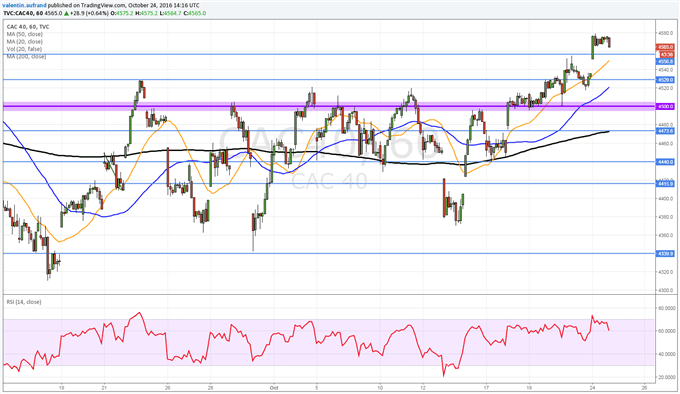Click the O:4575.2 open value in header

pyautogui.click(x=121, y=13)
